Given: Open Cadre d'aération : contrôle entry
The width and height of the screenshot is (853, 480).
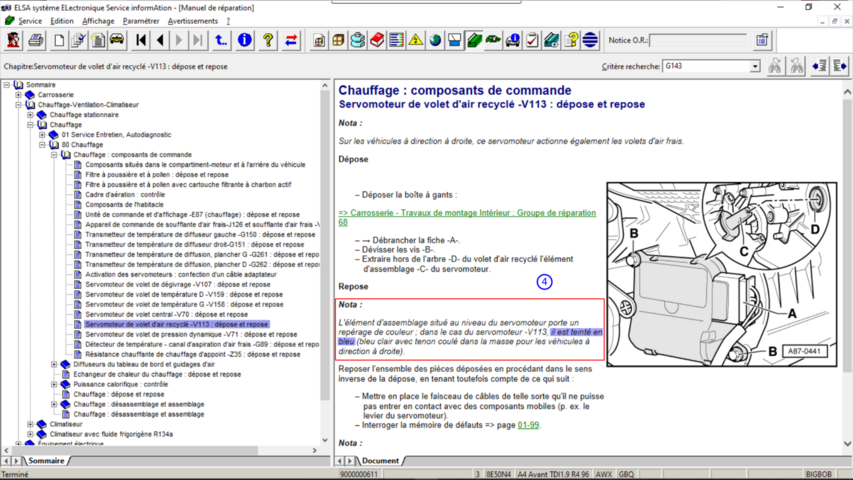Looking at the screenshot, I should (125, 195).
